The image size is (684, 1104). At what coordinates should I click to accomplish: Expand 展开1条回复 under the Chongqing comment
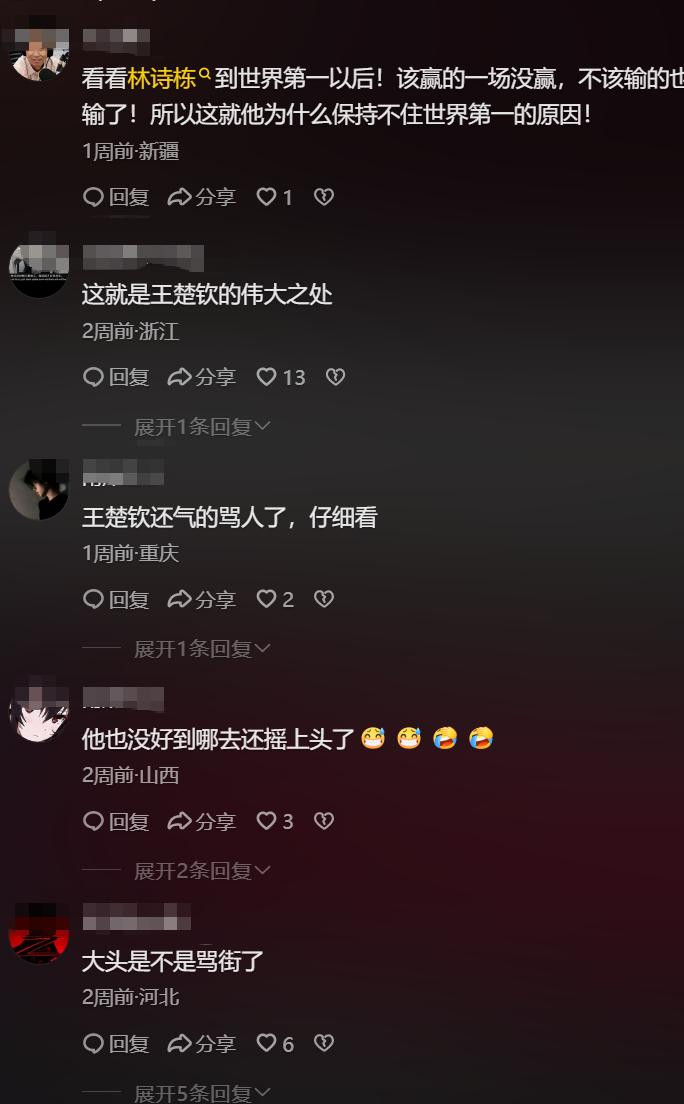pyautogui.click(x=201, y=648)
